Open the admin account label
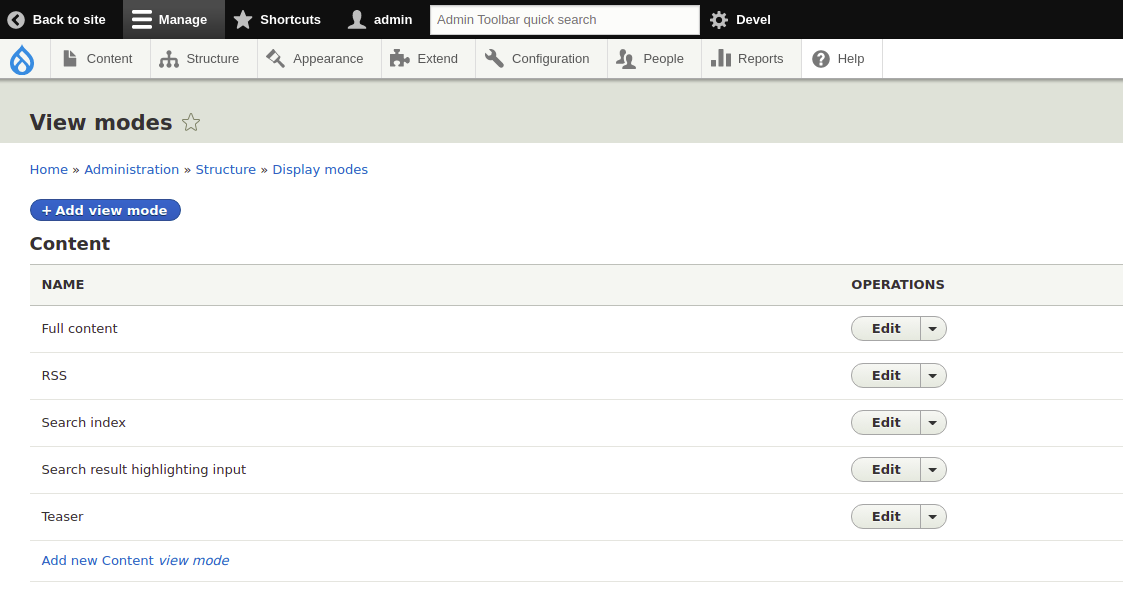 [x=393, y=20]
